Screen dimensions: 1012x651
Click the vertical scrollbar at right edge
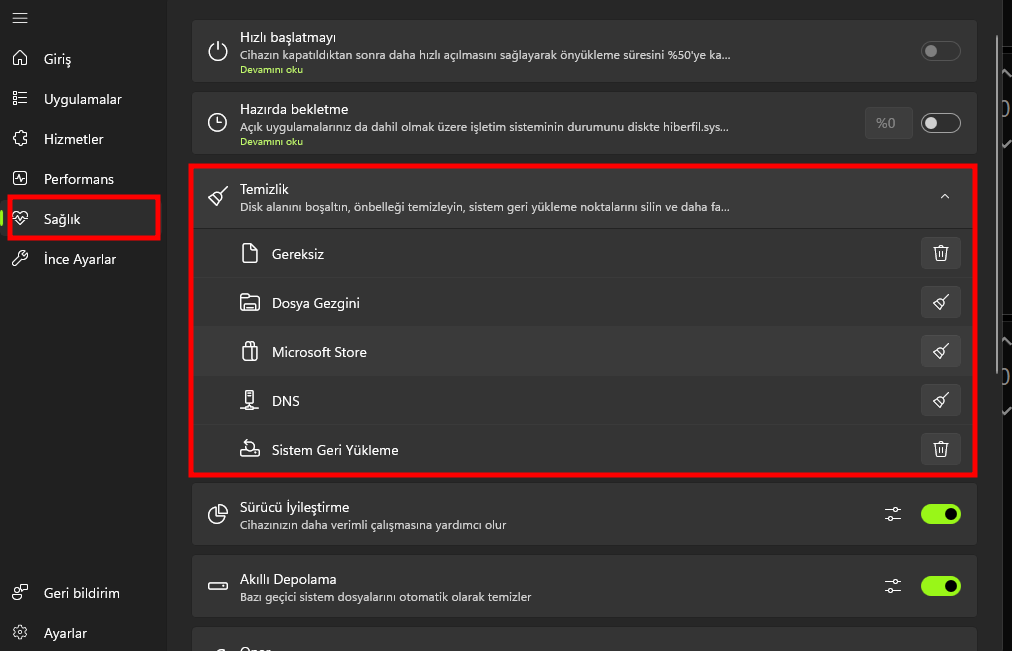998,206
